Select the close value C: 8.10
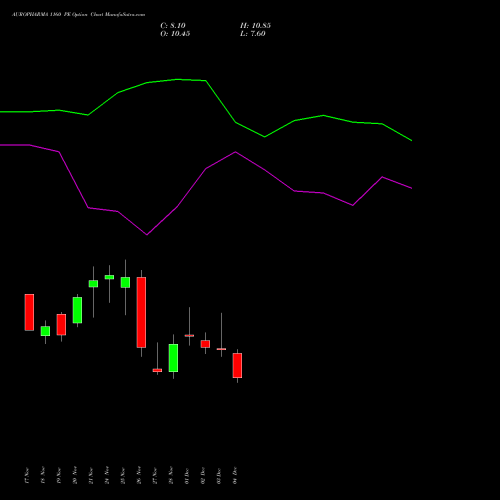The image size is (500, 500). click(173, 26)
